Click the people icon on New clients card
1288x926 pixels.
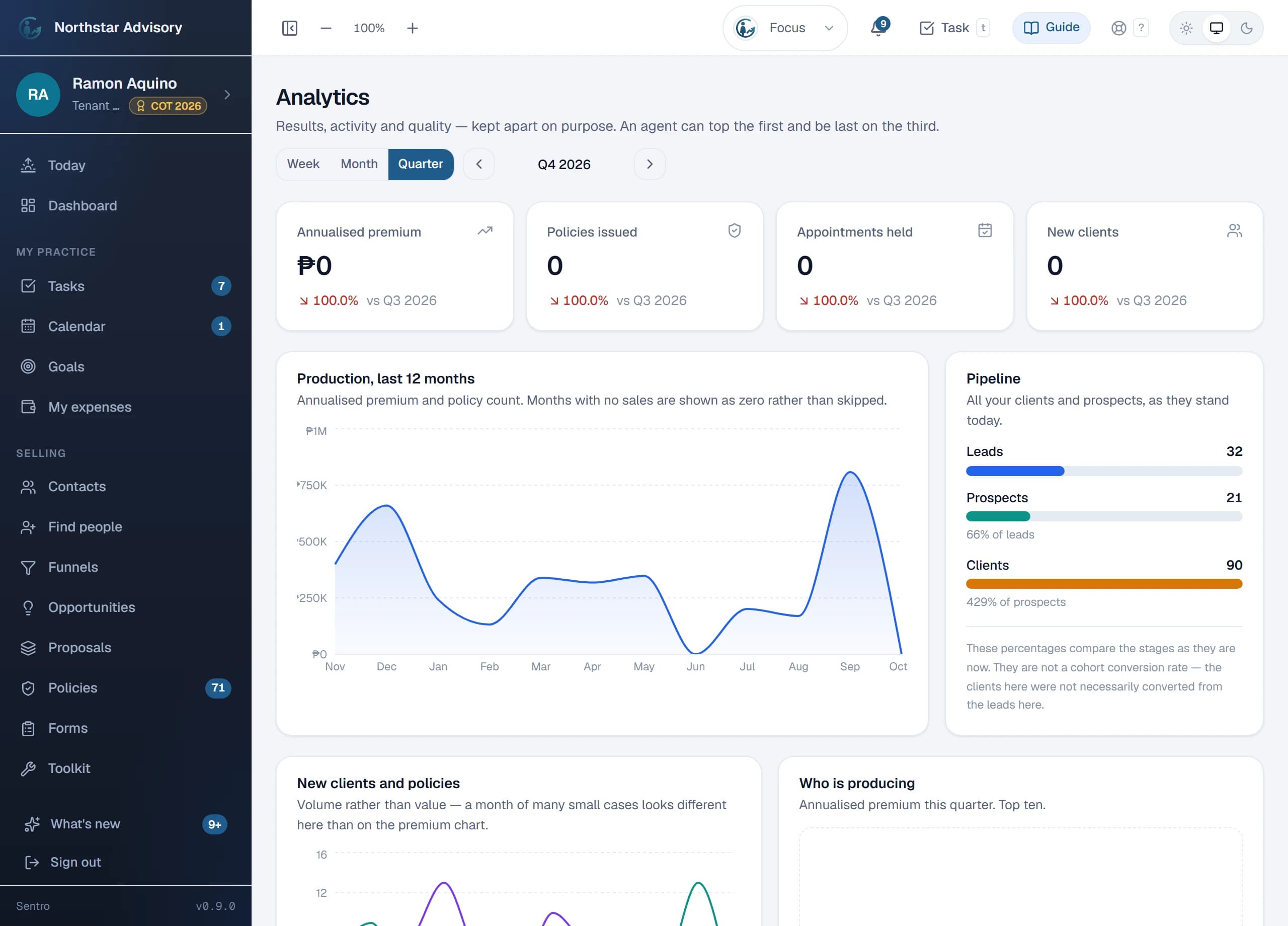pos(1234,230)
